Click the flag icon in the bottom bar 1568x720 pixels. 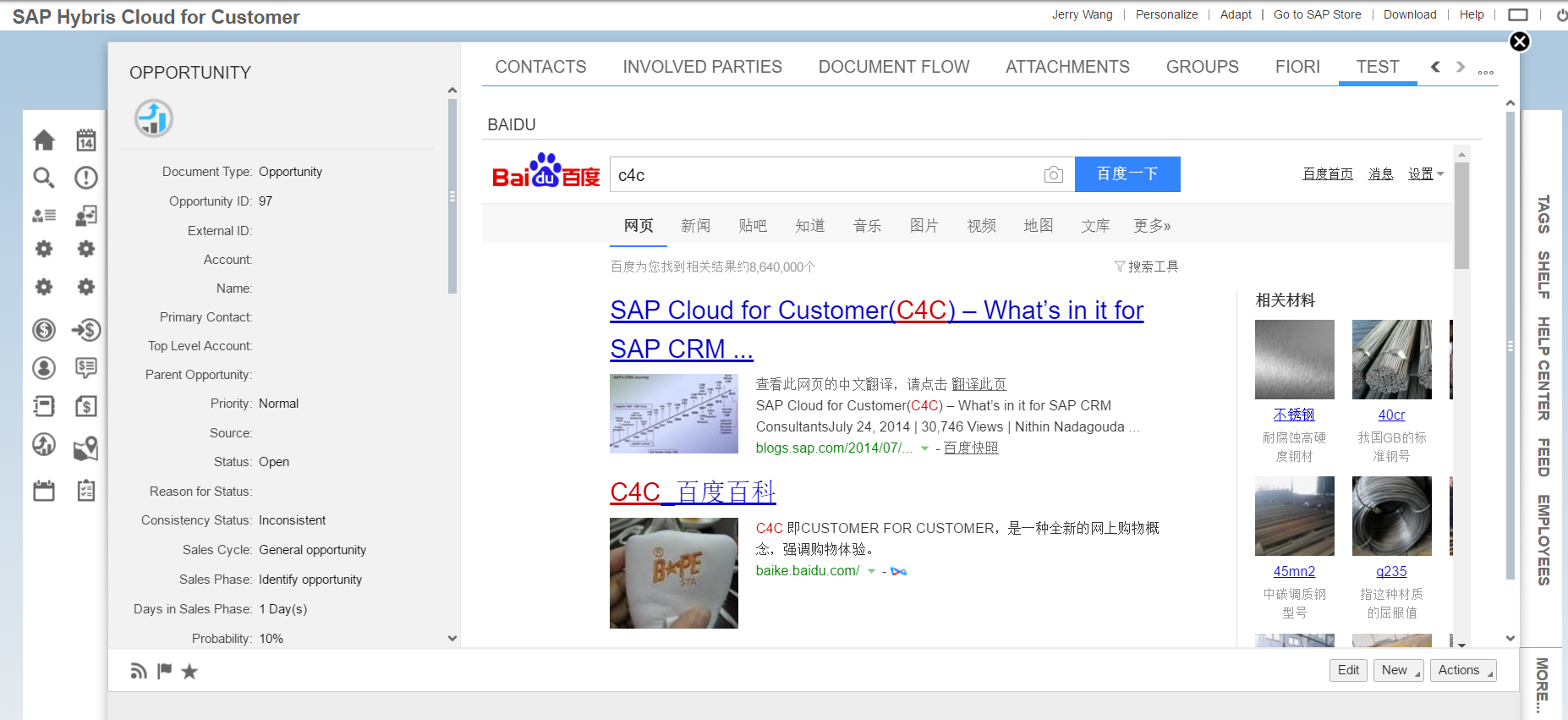(x=165, y=671)
